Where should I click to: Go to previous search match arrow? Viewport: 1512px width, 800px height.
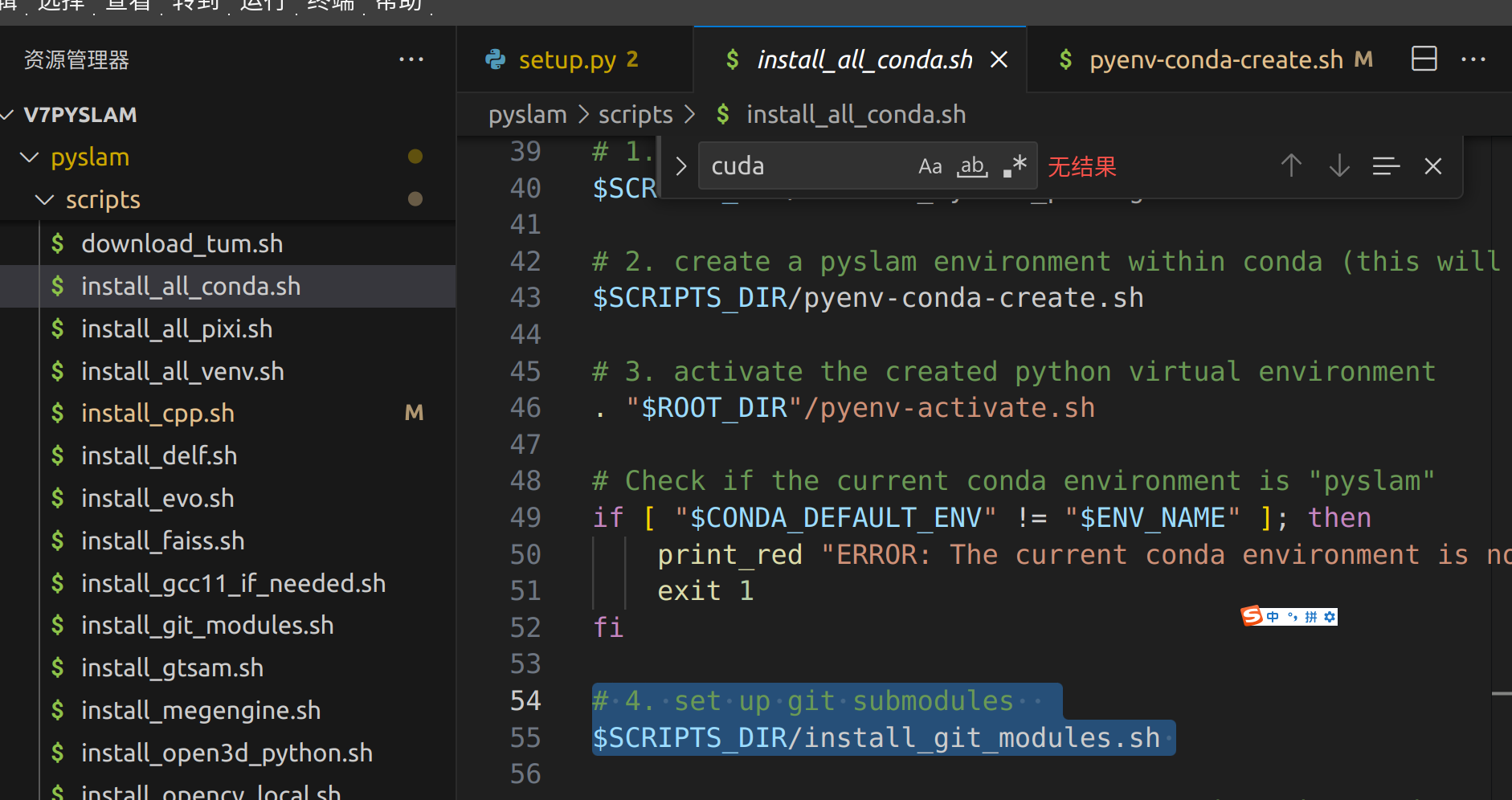click(x=1291, y=166)
